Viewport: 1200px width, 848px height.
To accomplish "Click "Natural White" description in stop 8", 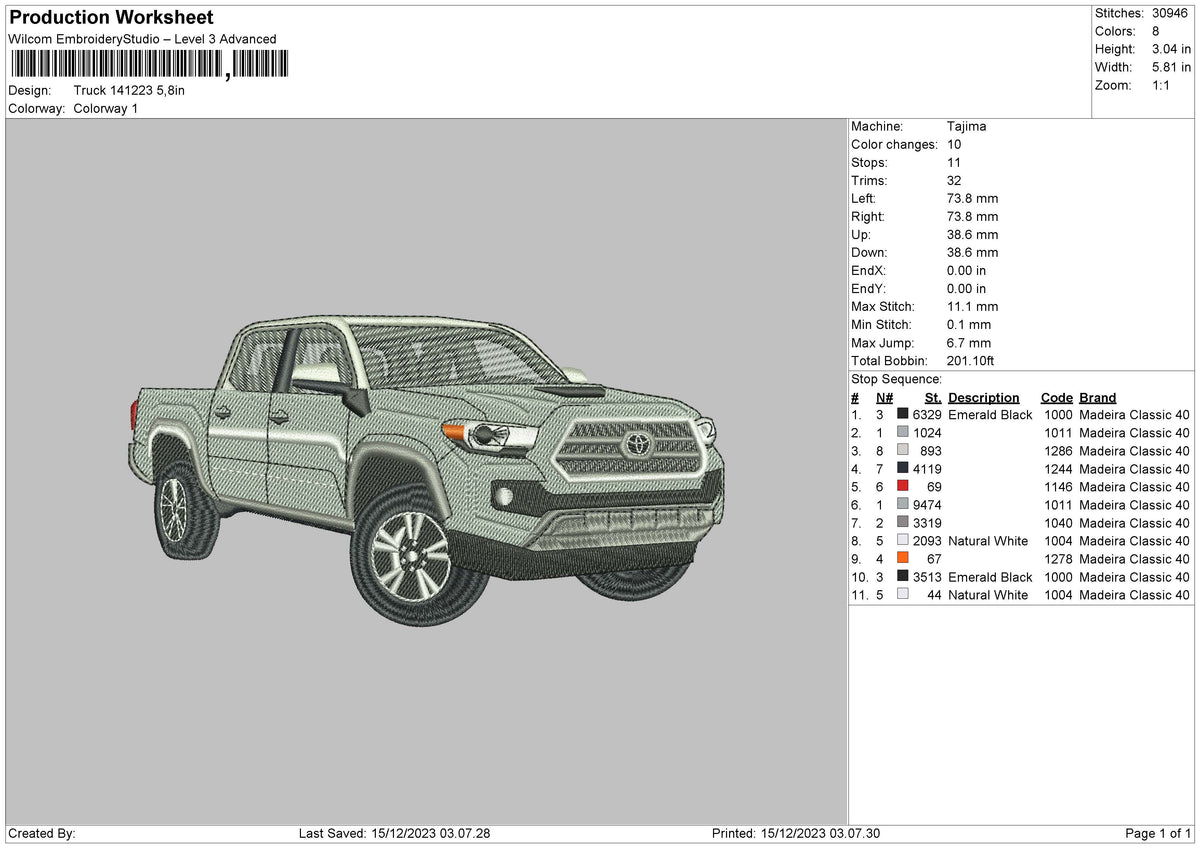I will tap(988, 541).
